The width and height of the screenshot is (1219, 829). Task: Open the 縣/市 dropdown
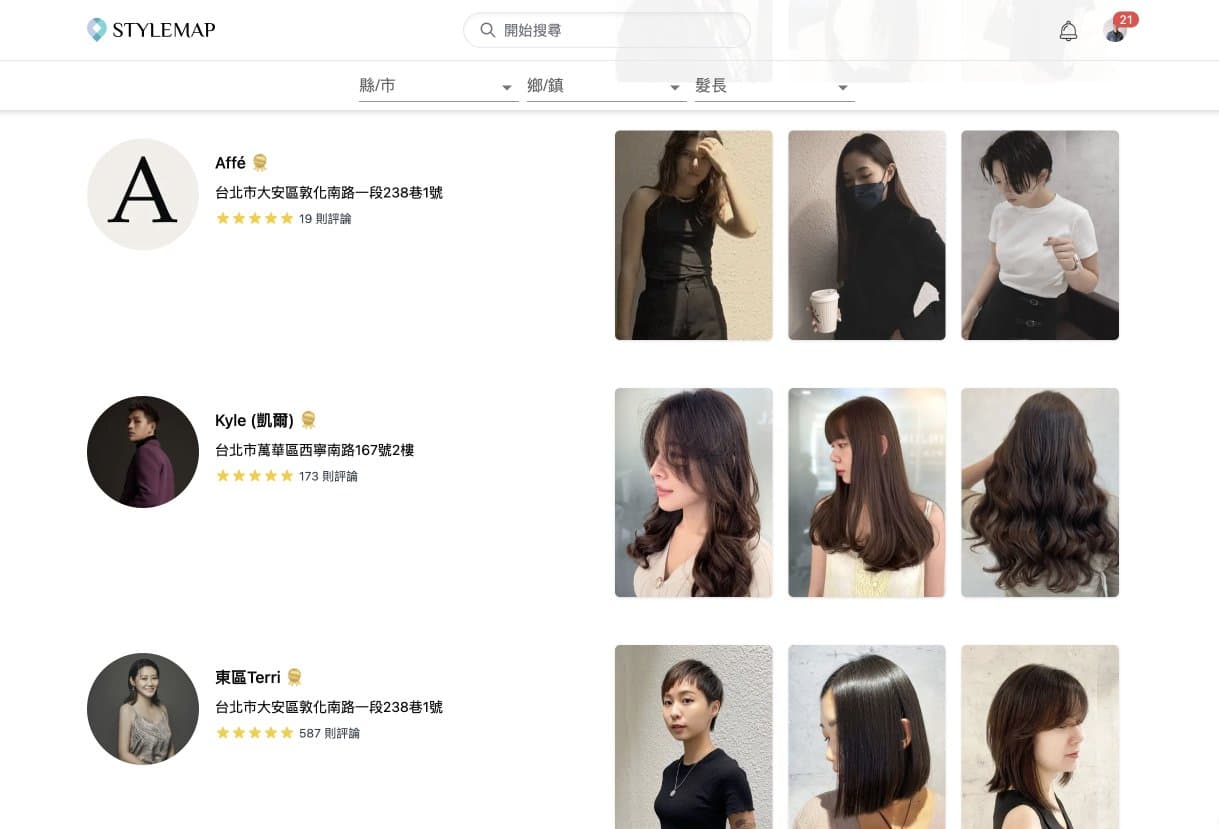438,87
